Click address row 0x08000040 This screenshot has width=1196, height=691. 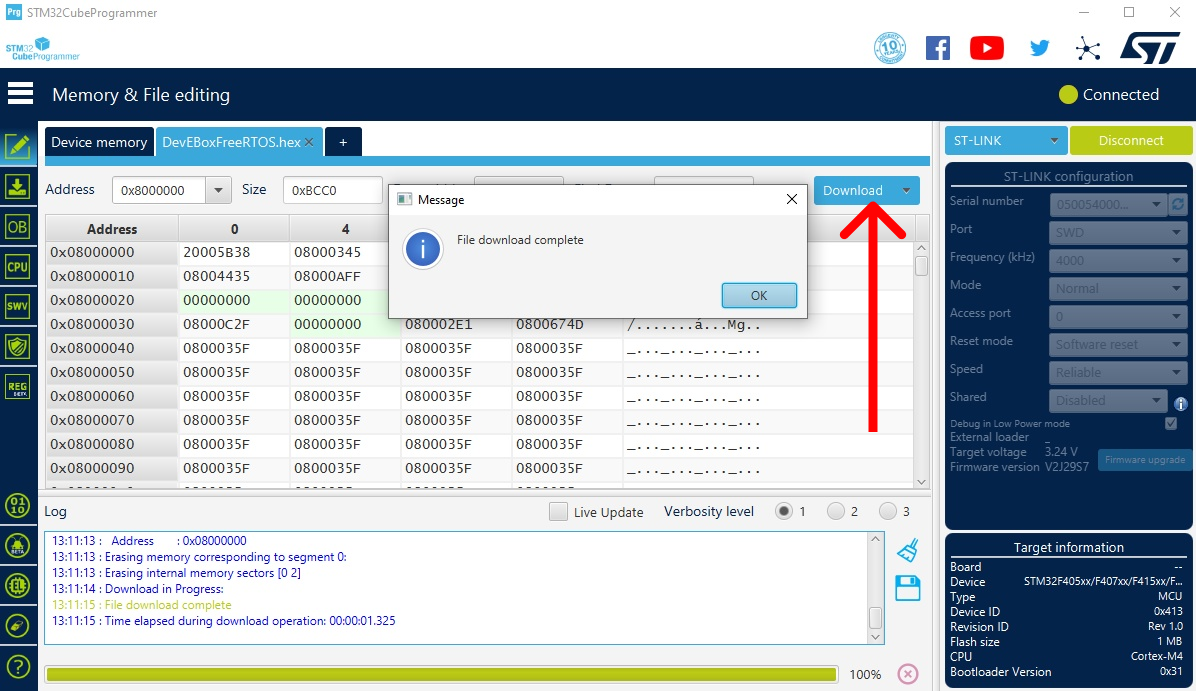(479, 349)
